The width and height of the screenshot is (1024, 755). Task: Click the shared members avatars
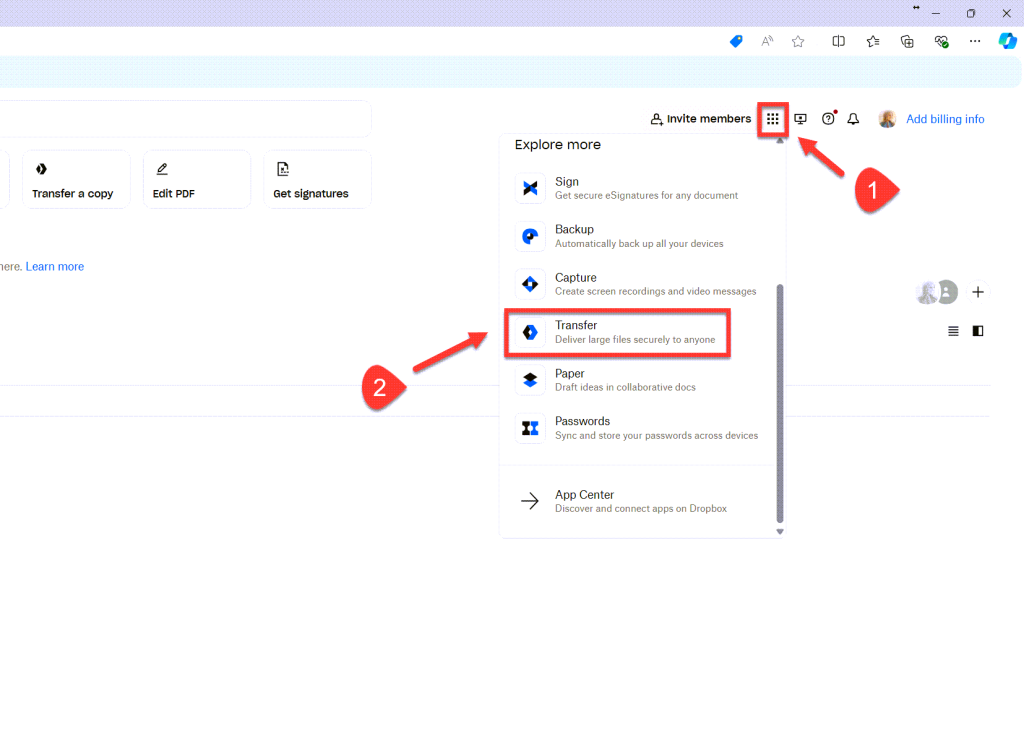(936, 292)
